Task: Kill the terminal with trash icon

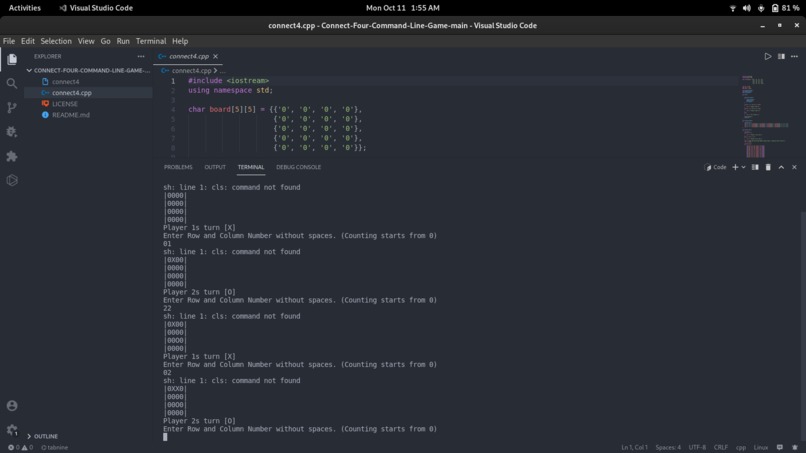Action: click(x=768, y=167)
